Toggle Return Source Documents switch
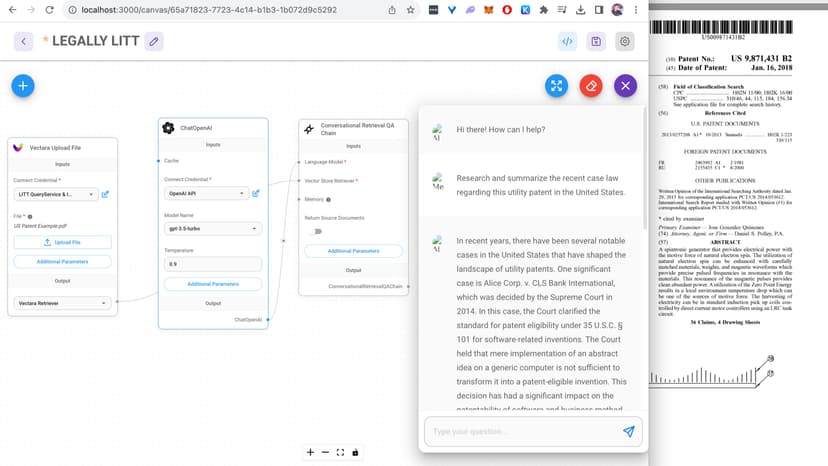The width and height of the screenshot is (828, 466). tap(316, 231)
